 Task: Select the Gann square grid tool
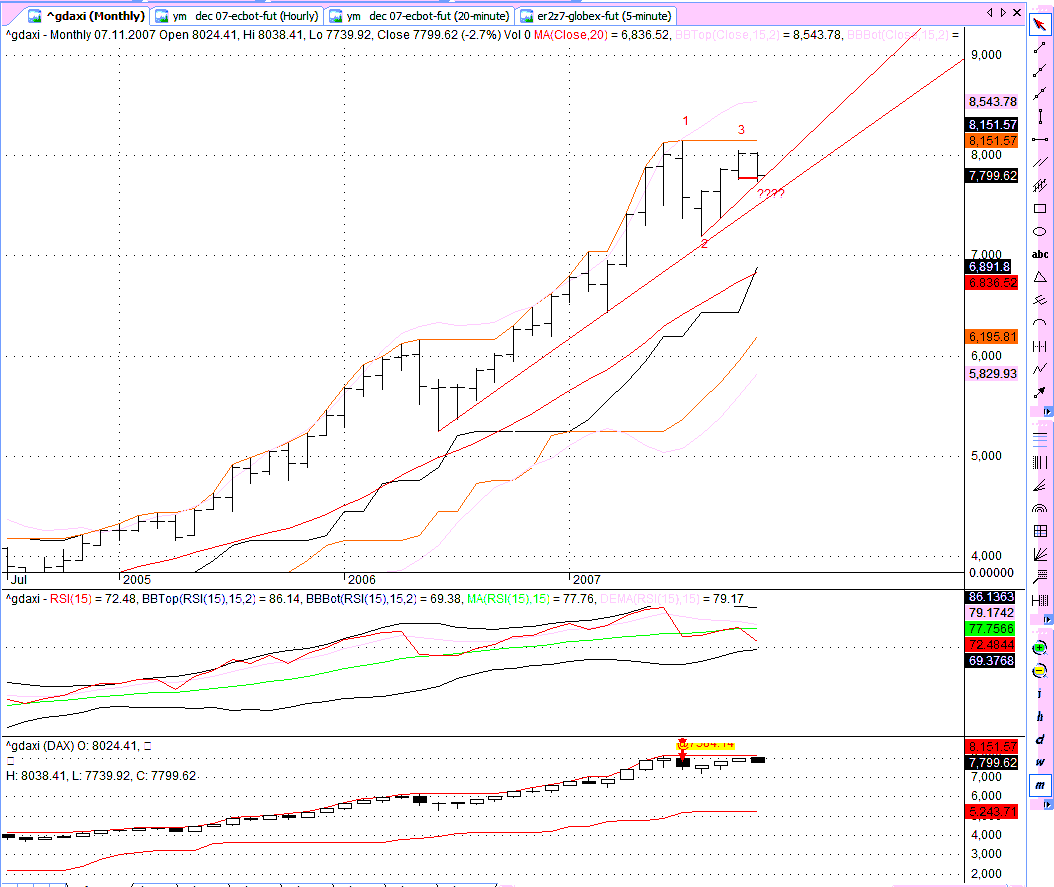click(1040, 531)
